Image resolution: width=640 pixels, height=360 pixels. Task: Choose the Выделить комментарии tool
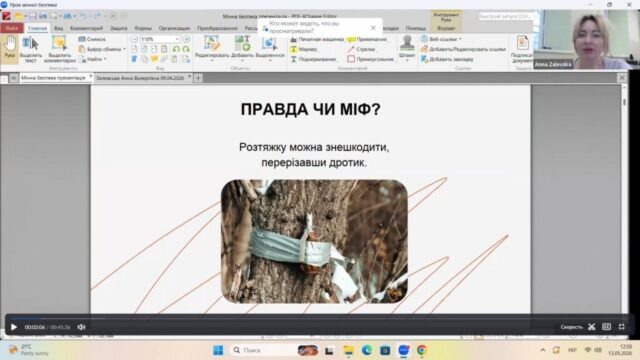[x=60, y=50]
